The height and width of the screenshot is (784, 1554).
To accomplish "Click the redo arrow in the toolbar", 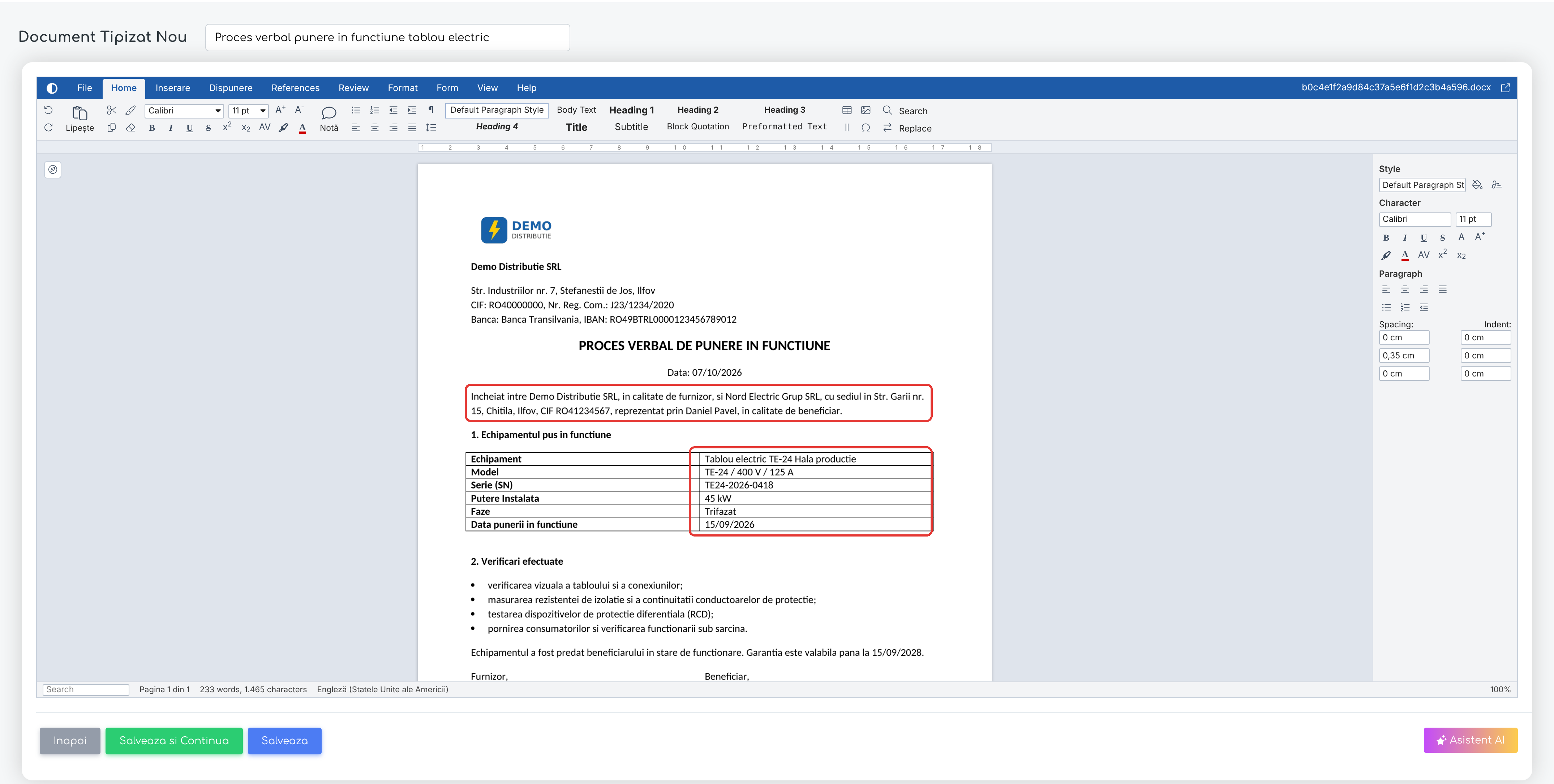I will click(x=48, y=127).
